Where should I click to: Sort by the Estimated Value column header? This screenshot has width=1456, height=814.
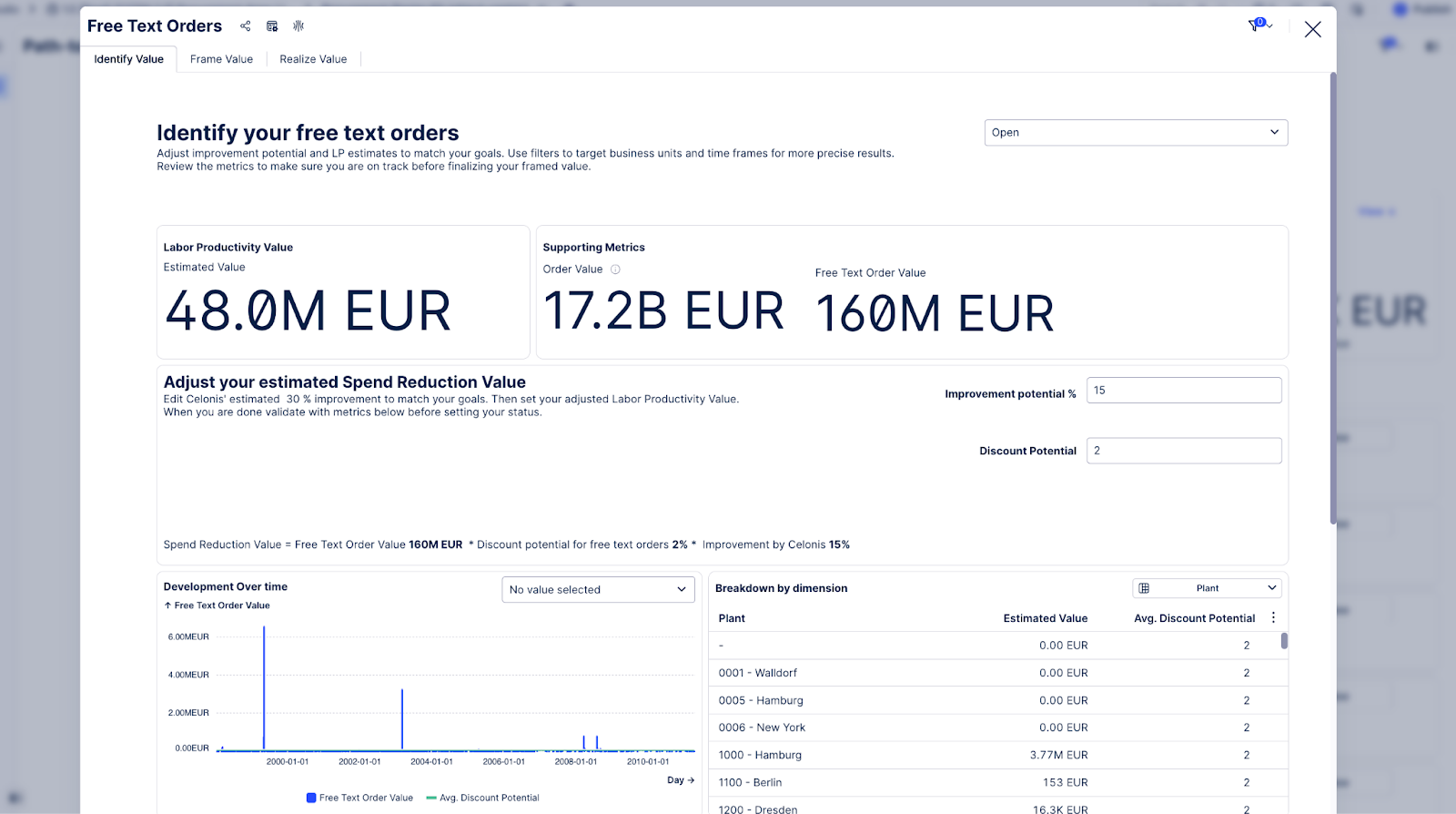click(1045, 618)
